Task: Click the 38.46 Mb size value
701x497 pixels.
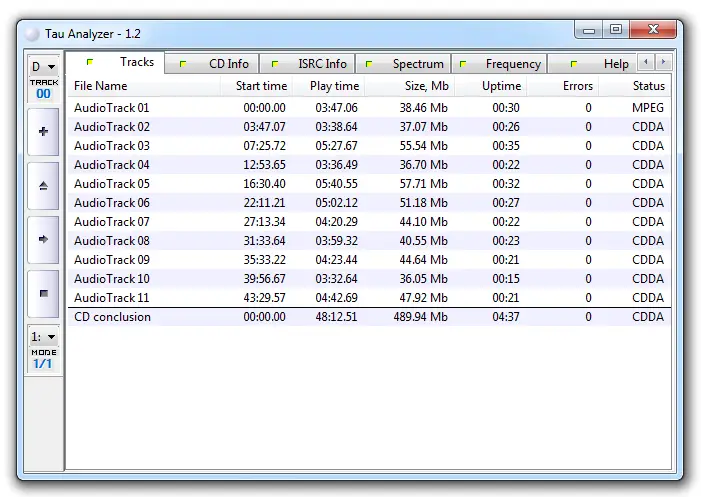Action: (423, 108)
